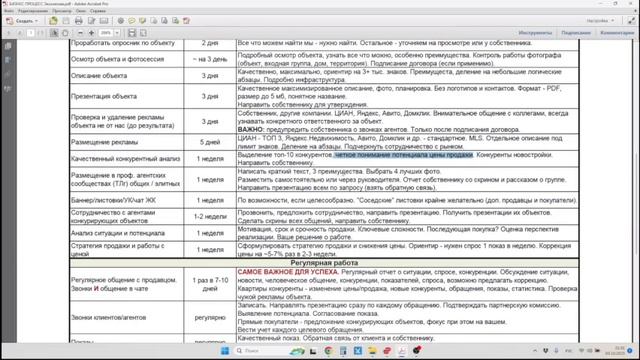Select the Hand pan tool
The height and width of the screenshot is (360, 640).
pyautogui.click(x=65, y=33)
